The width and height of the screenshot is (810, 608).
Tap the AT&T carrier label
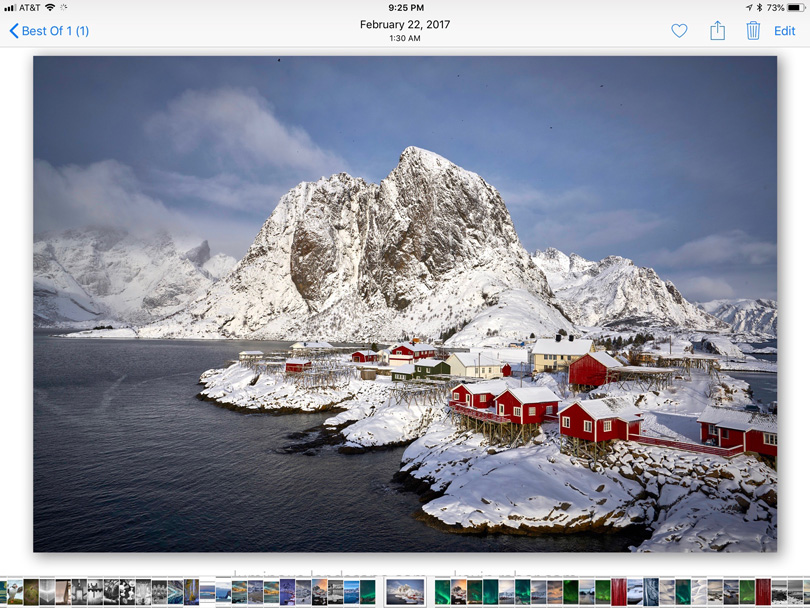tap(29, 8)
